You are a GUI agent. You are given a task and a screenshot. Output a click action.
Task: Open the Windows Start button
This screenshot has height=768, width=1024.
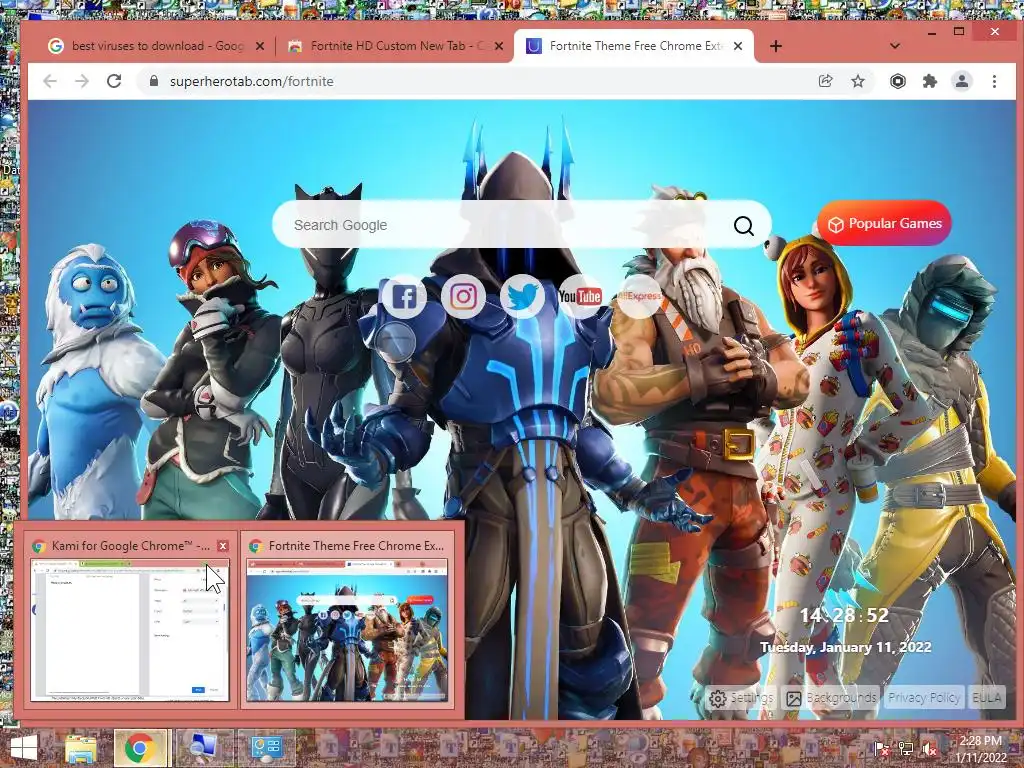click(x=24, y=748)
